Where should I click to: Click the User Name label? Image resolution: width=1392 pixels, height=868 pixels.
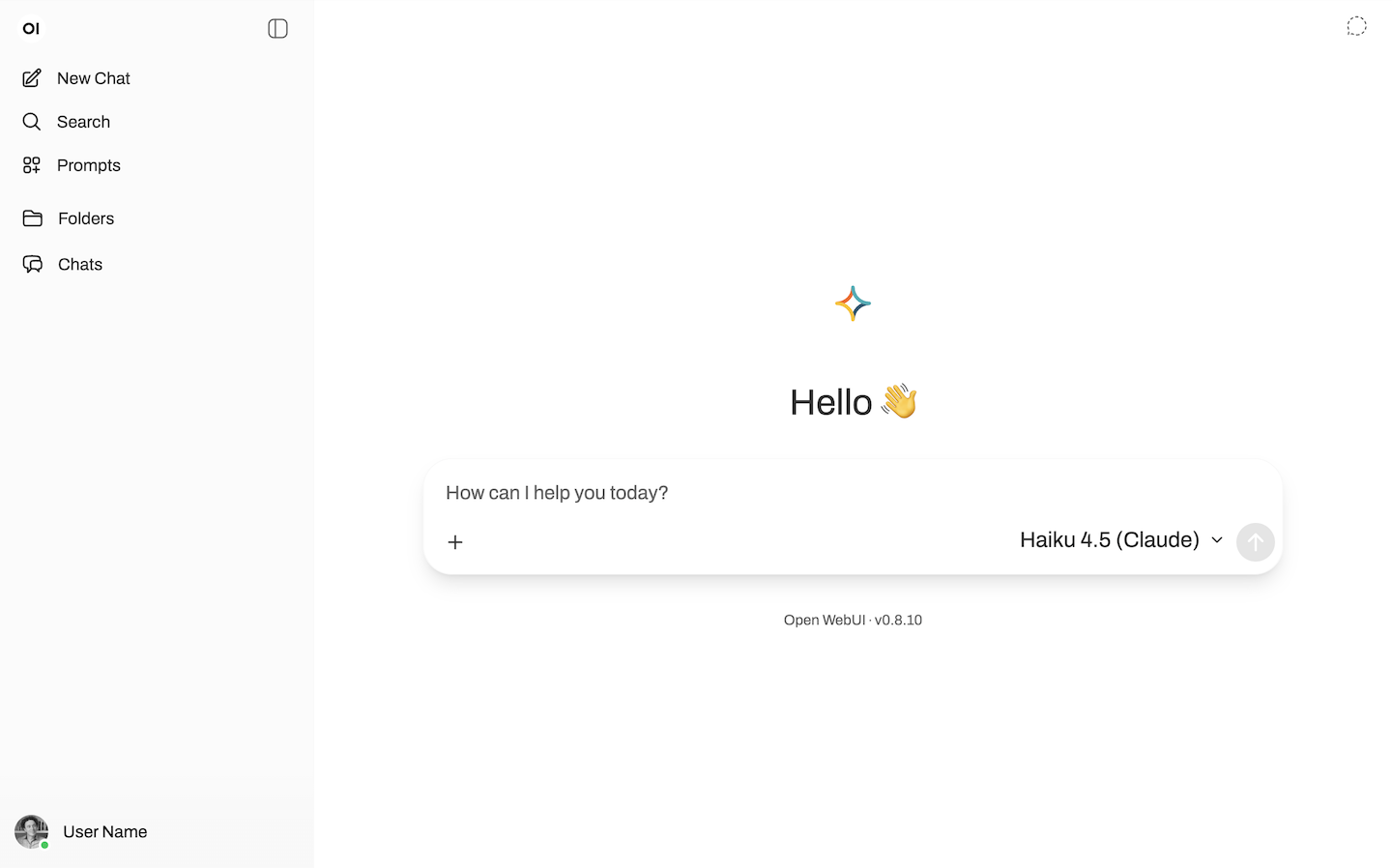pos(105,832)
